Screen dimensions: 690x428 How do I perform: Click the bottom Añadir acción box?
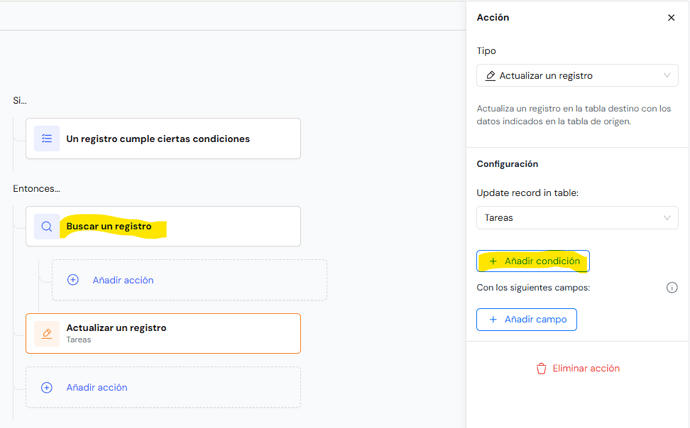point(163,388)
